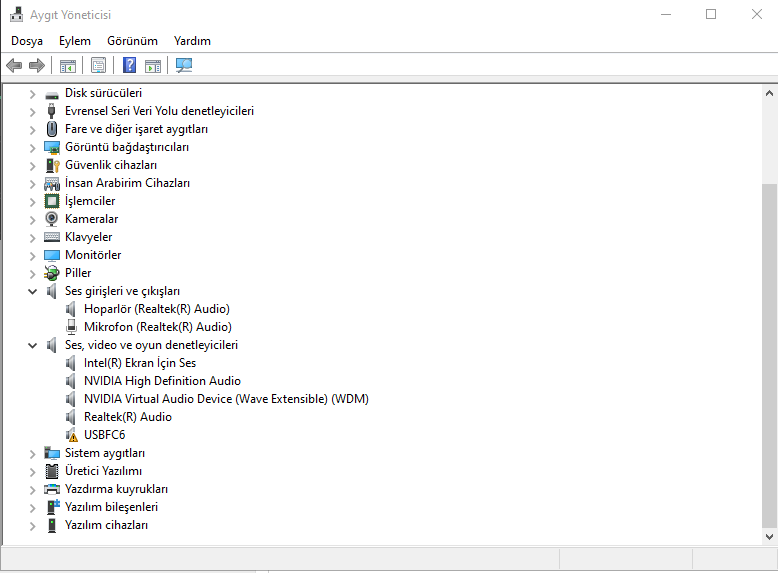Click the Klavyeler keyboard icon
The height and width of the screenshot is (573, 778).
coord(52,237)
